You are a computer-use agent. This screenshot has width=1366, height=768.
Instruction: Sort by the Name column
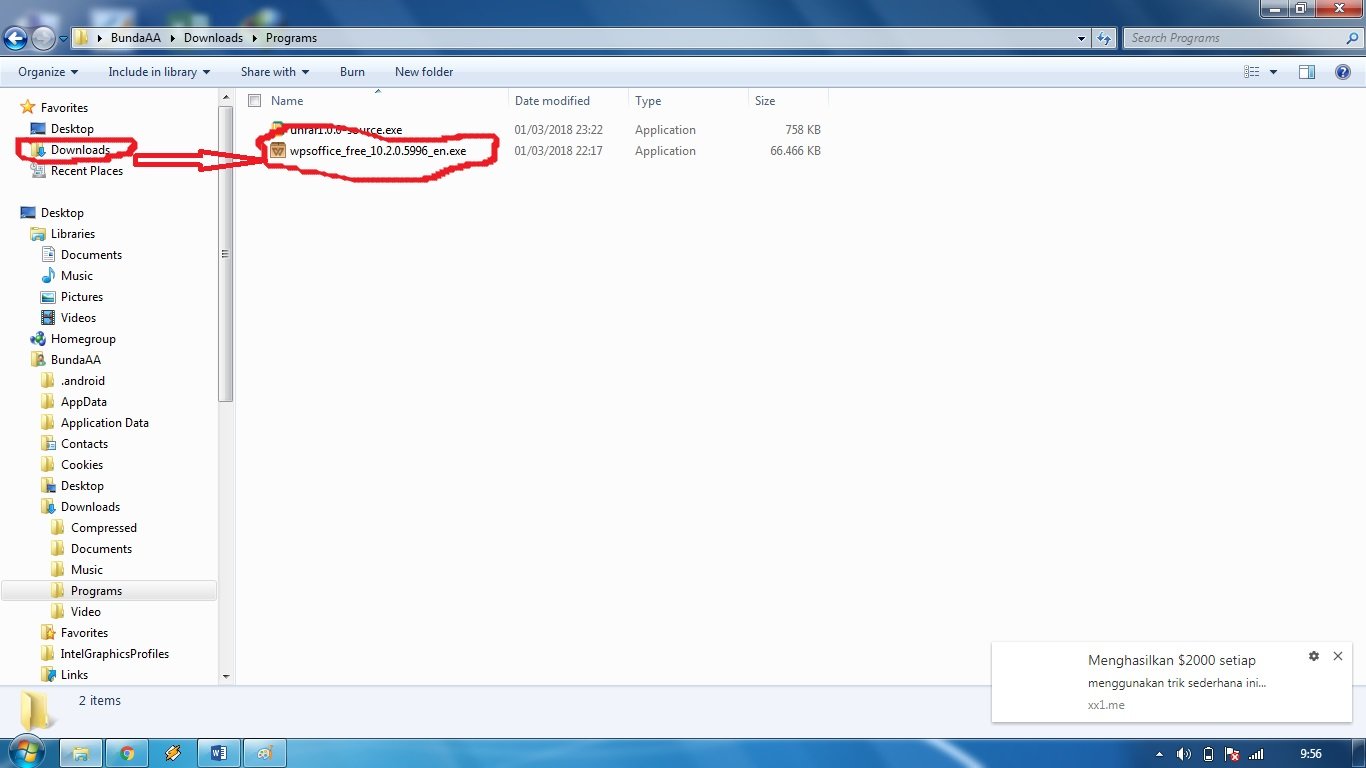(286, 101)
